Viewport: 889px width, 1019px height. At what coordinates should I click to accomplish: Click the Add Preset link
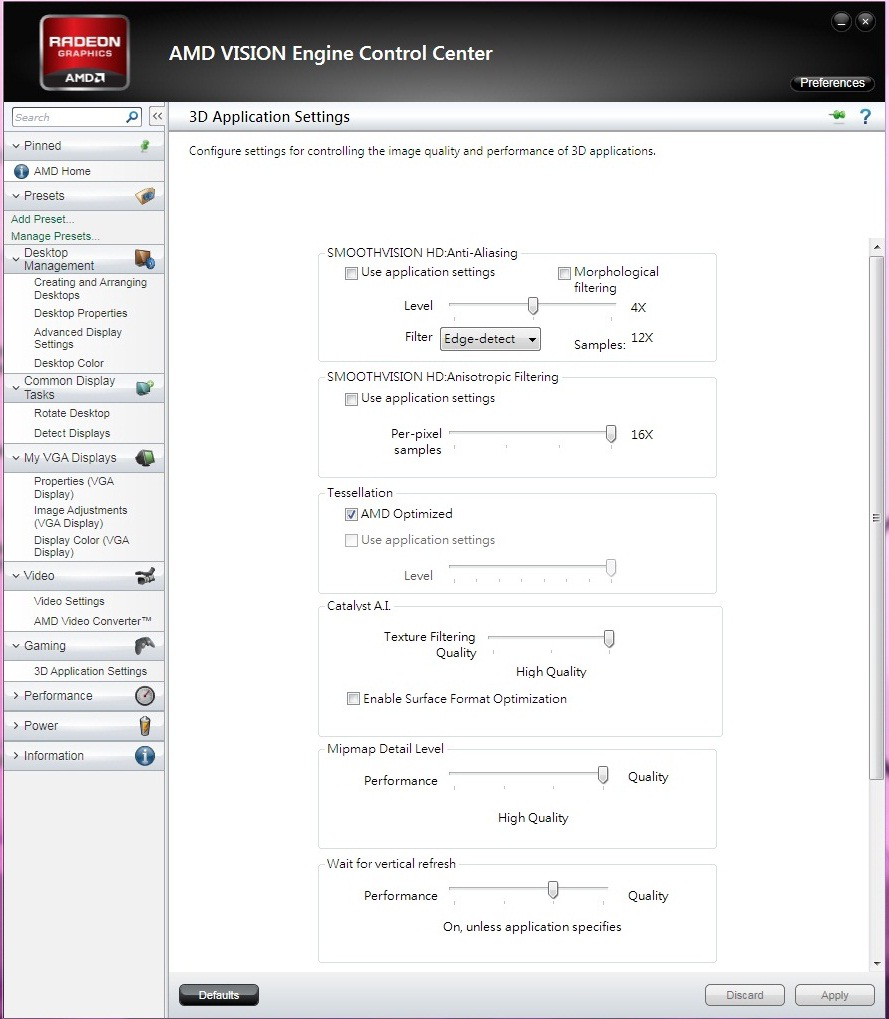pyautogui.click(x=42, y=219)
